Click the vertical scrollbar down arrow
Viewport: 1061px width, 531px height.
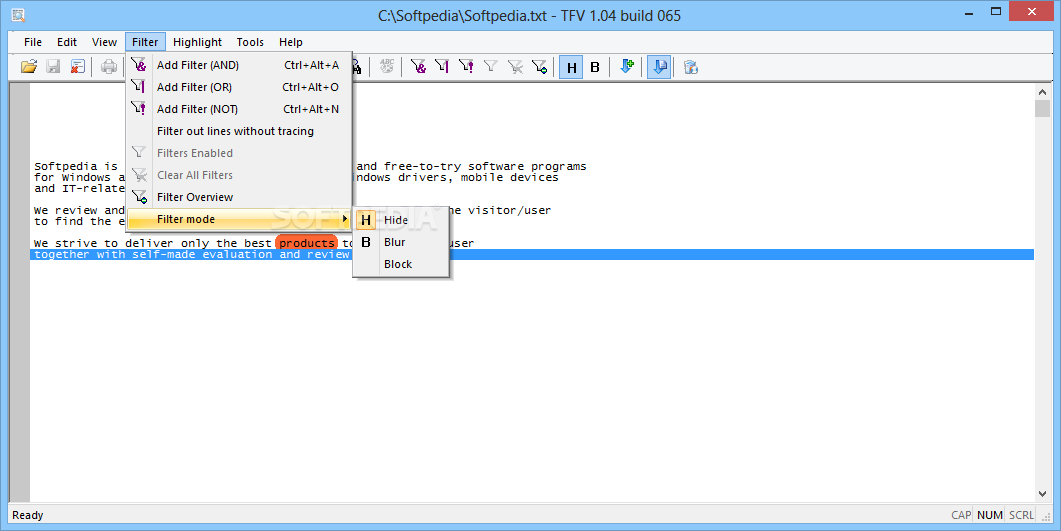point(1042,494)
